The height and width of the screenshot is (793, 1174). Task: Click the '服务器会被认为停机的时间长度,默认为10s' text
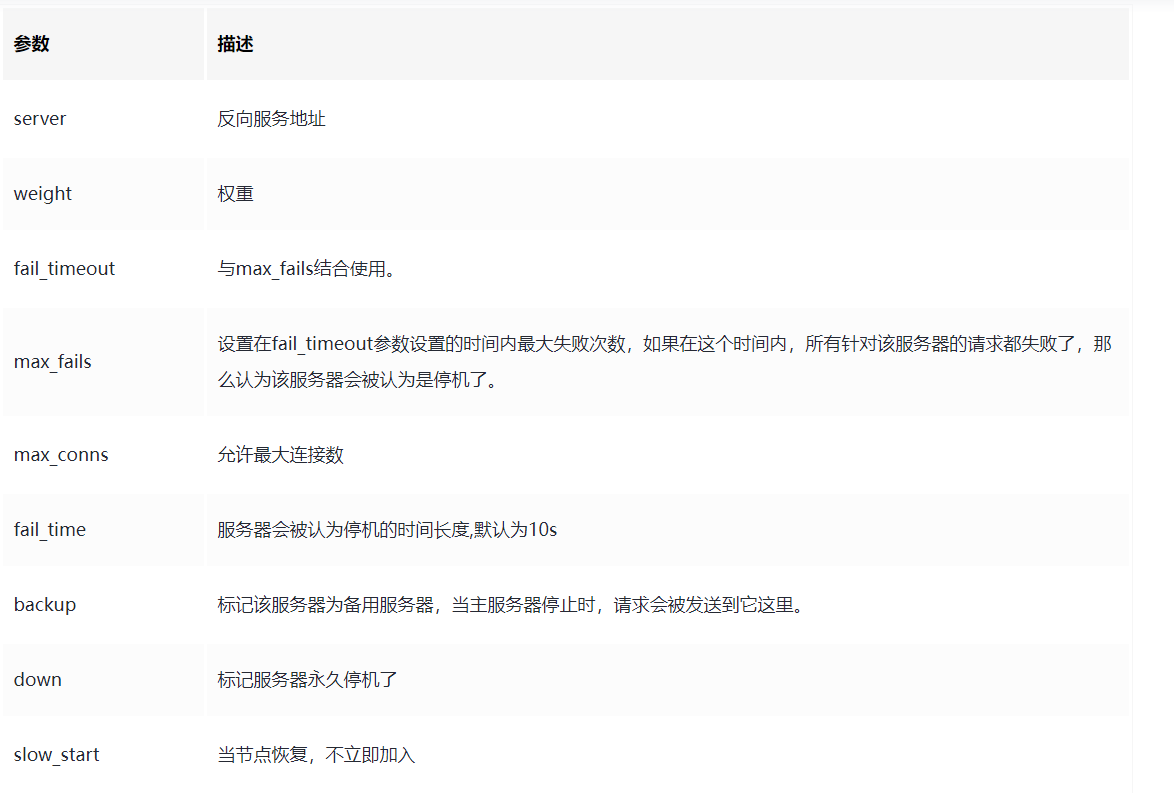[x=387, y=529]
